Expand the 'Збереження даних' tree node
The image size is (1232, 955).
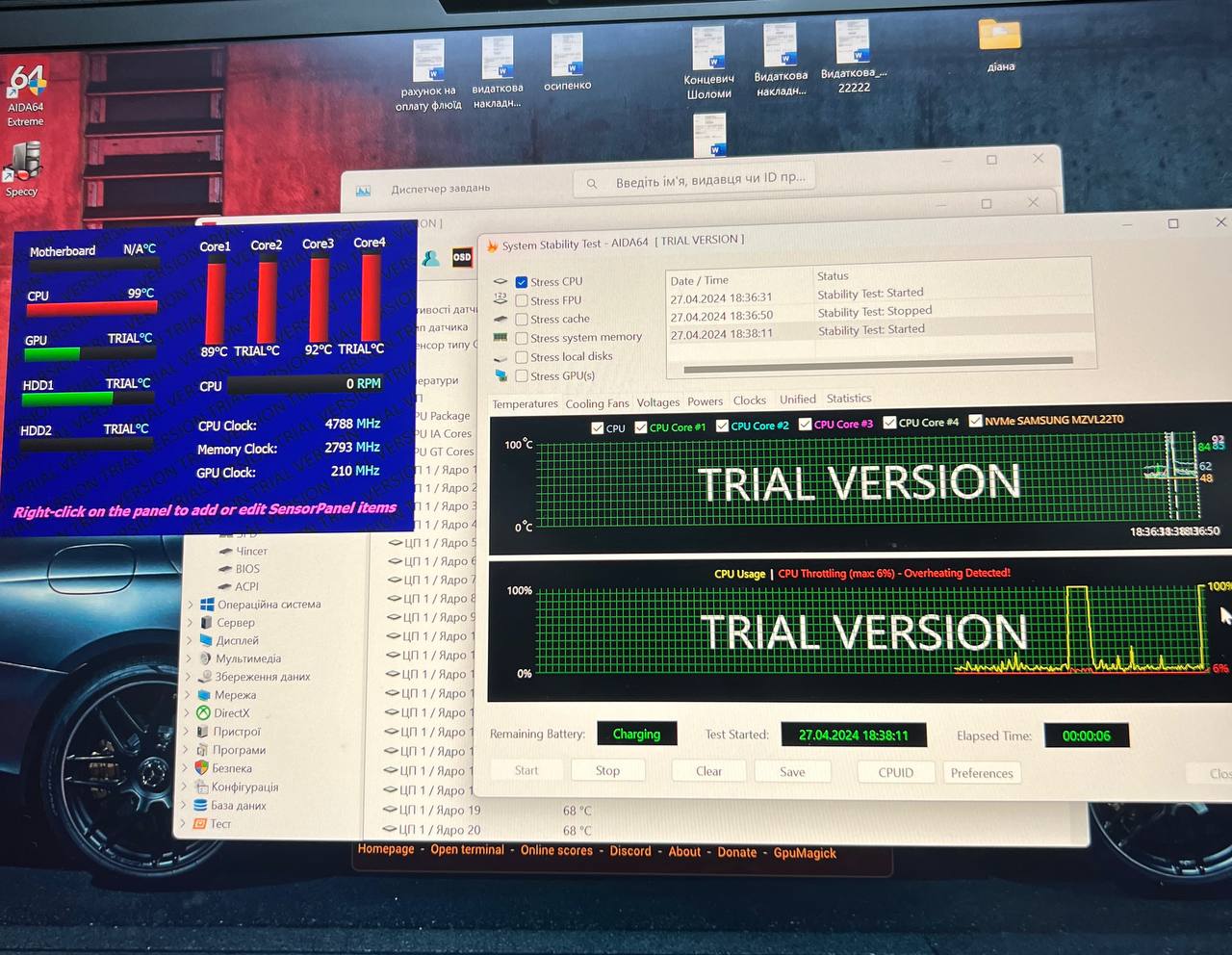(x=189, y=677)
